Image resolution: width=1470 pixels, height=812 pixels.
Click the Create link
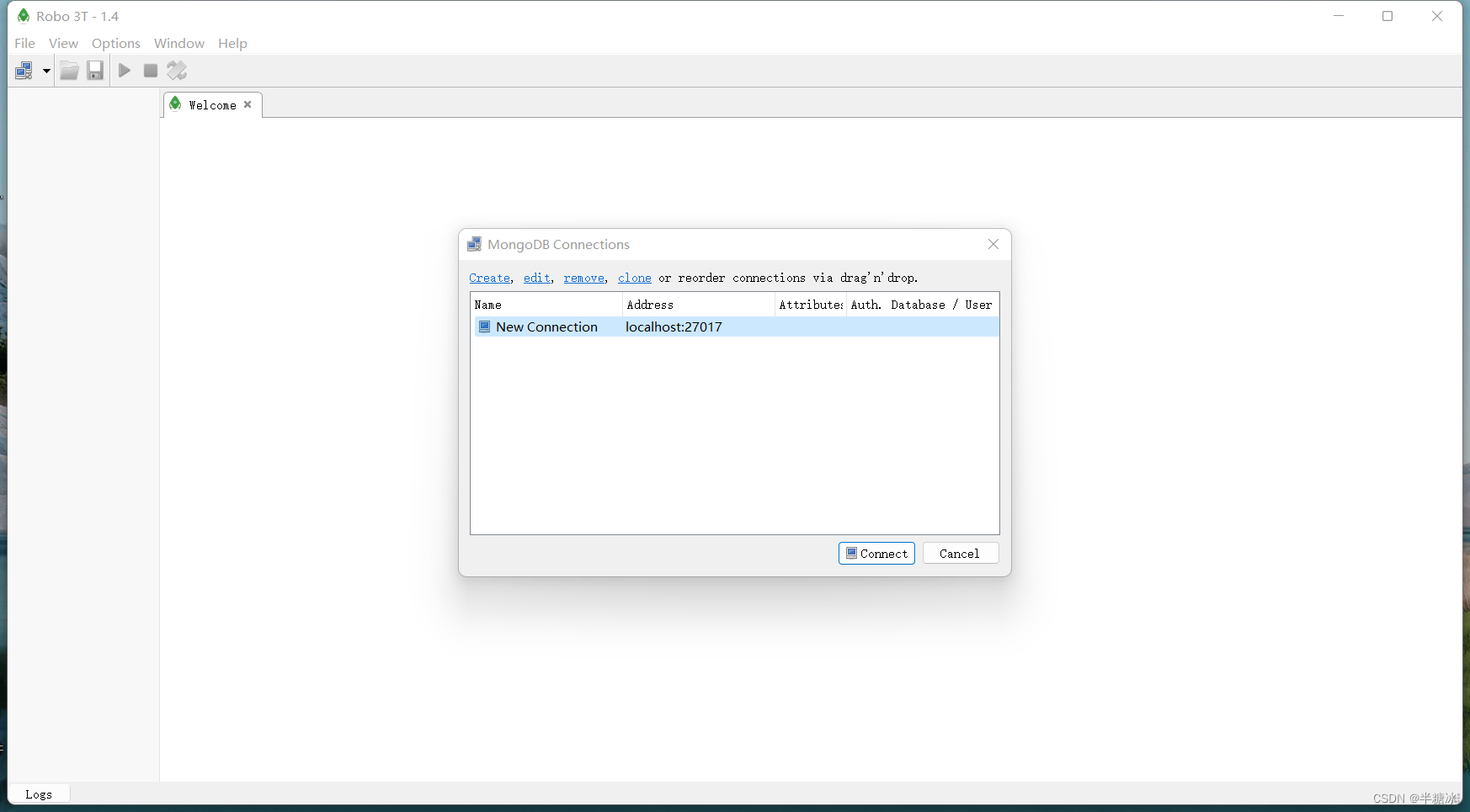pos(490,278)
